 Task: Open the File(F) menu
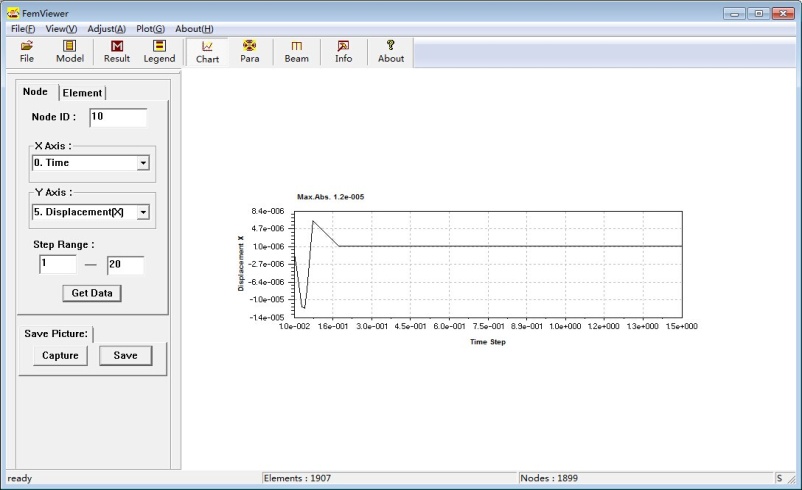pyautogui.click(x=23, y=29)
